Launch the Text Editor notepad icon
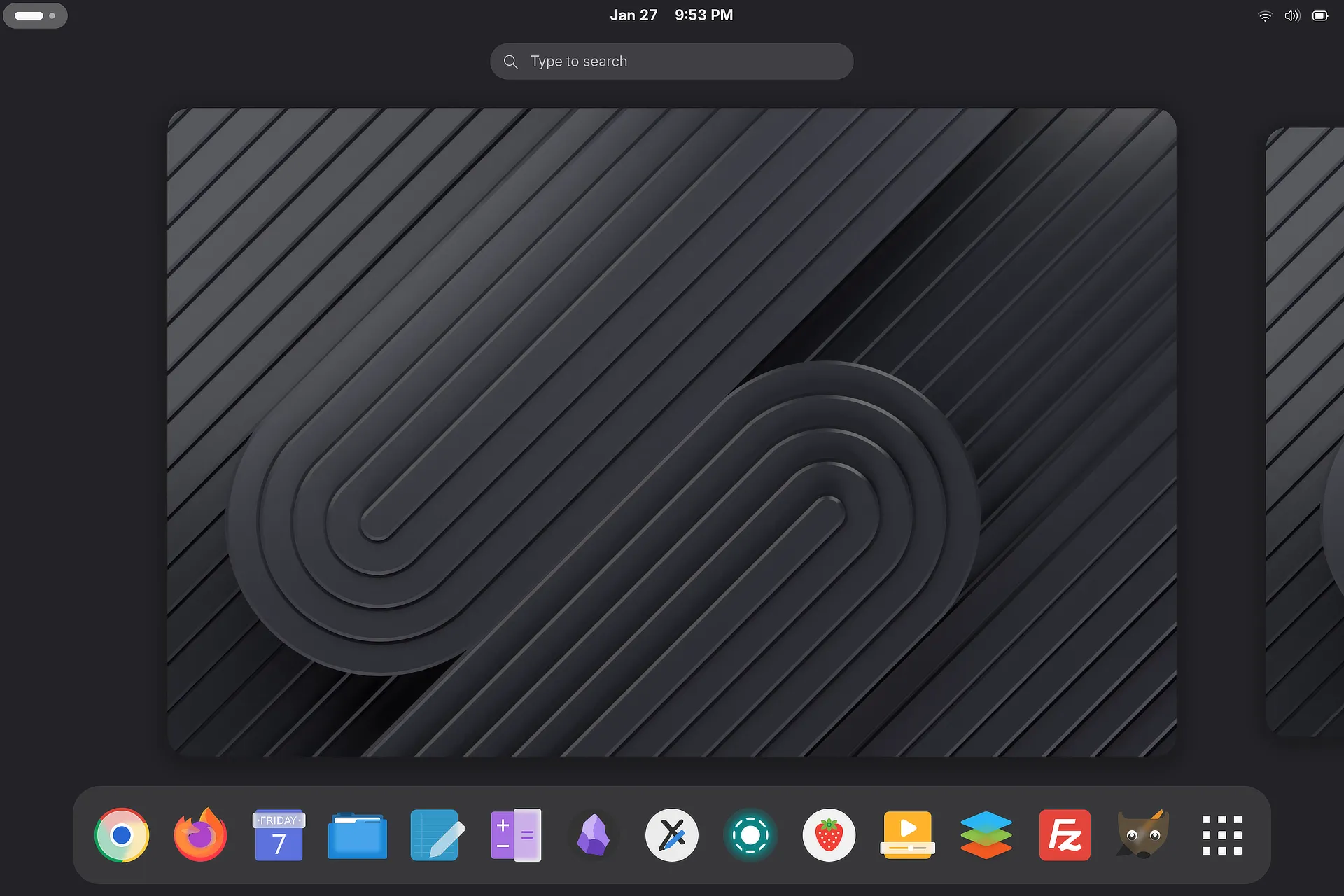 pos(436,834)
